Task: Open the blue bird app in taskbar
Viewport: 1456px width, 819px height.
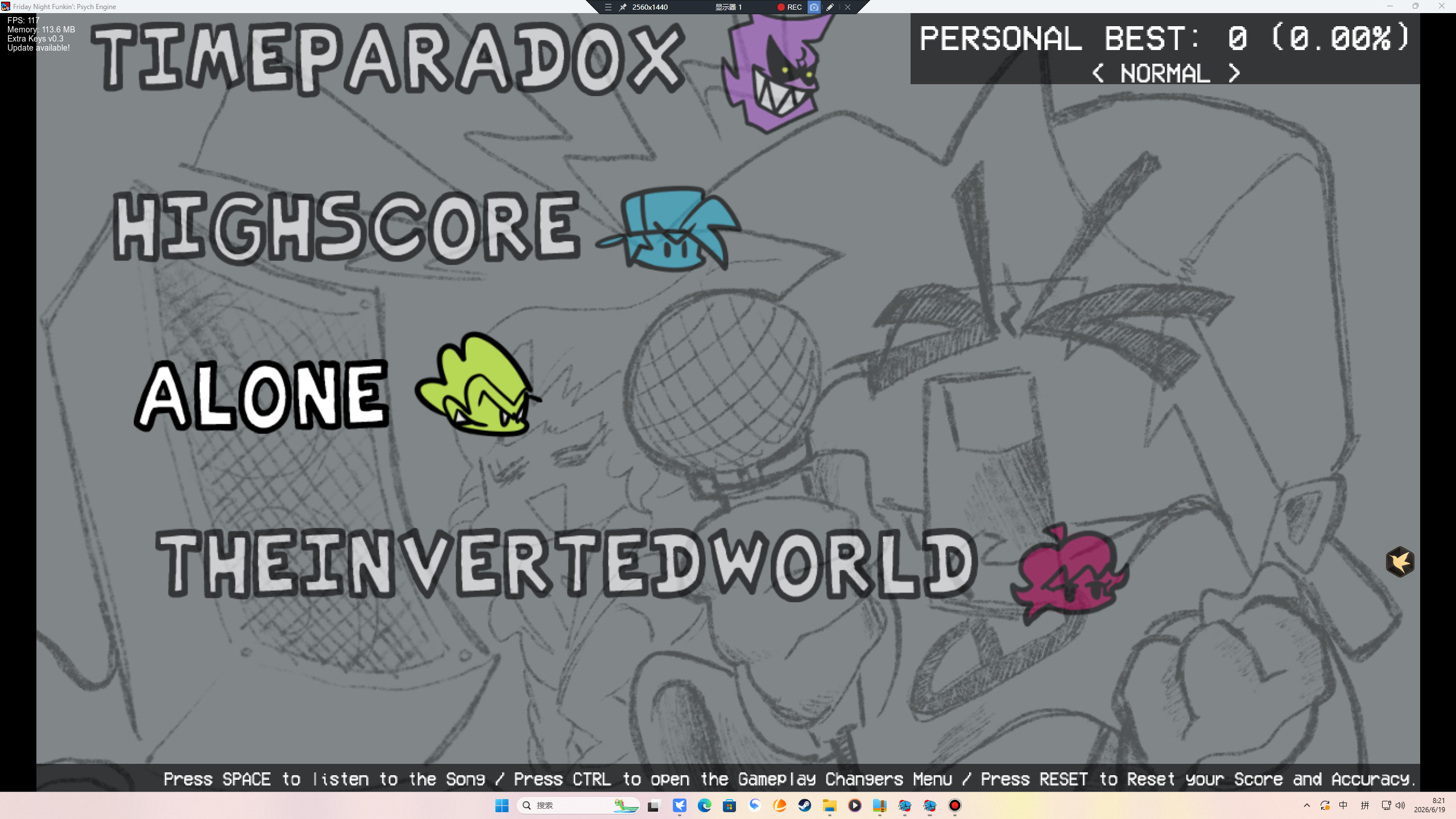Action: click(680, 805)
